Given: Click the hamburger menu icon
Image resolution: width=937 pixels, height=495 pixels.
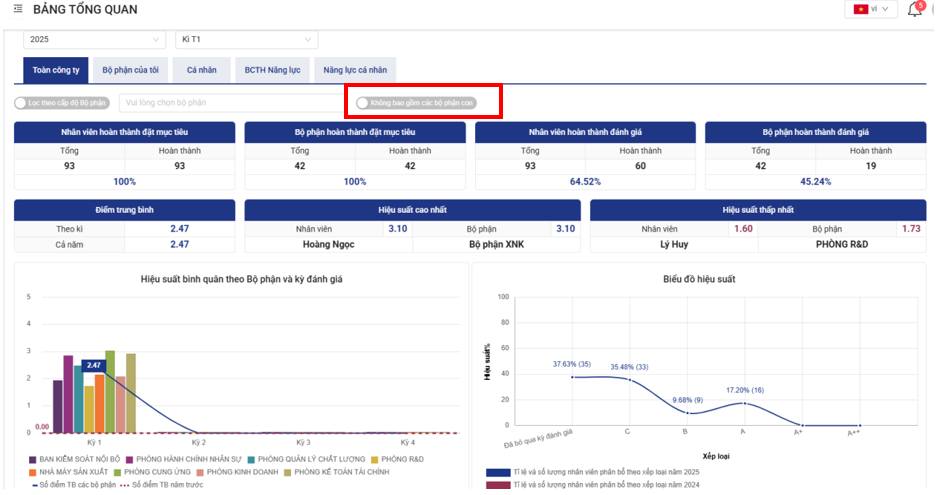Looking at the screenshot, I should tap(18, 10).
